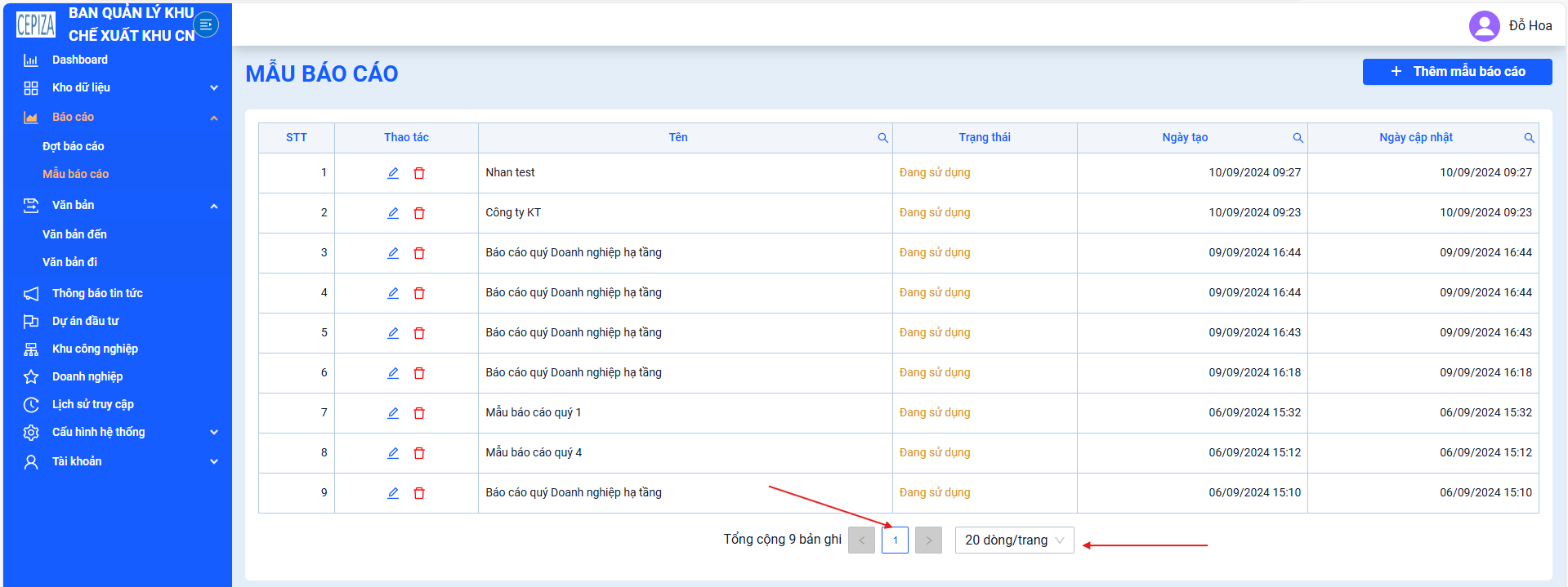Click trash icon in row 4

[419, 293]
